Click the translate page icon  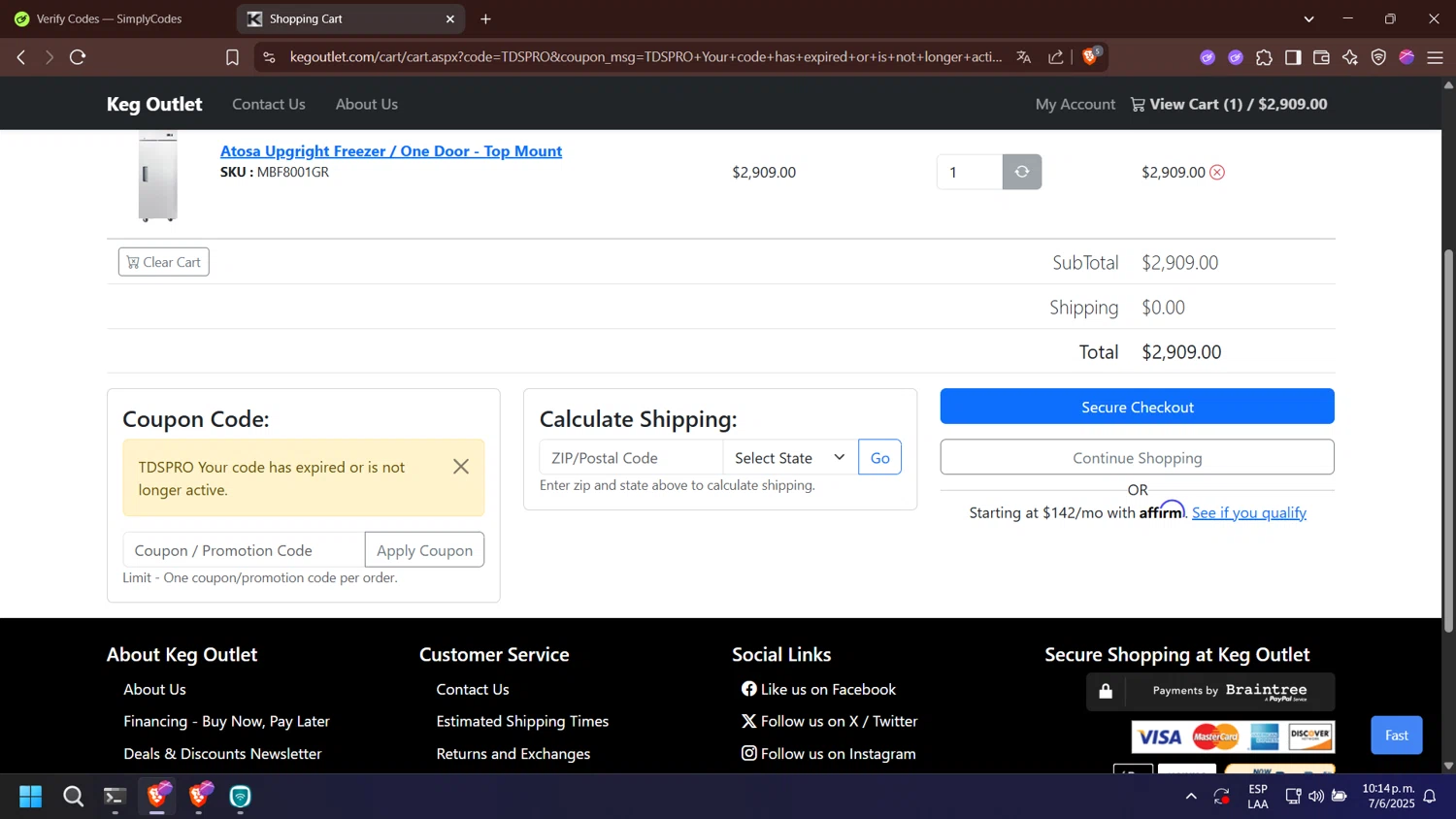click(1023, 57)
